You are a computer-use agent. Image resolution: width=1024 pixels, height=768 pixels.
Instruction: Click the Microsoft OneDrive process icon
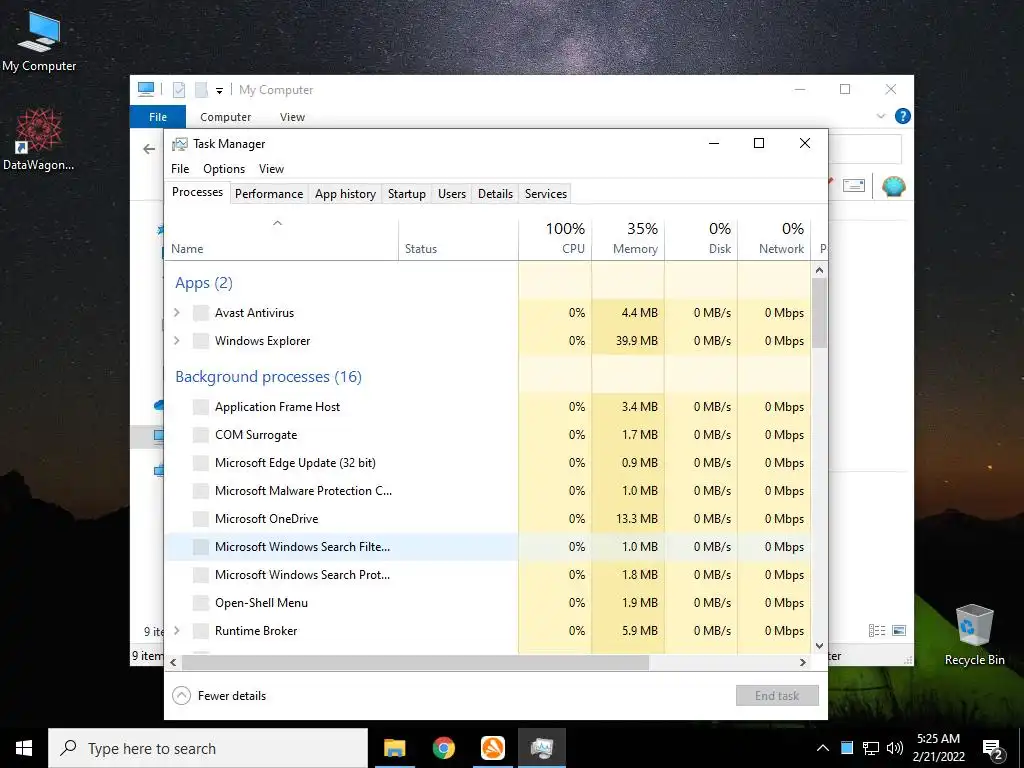(201, 519)
